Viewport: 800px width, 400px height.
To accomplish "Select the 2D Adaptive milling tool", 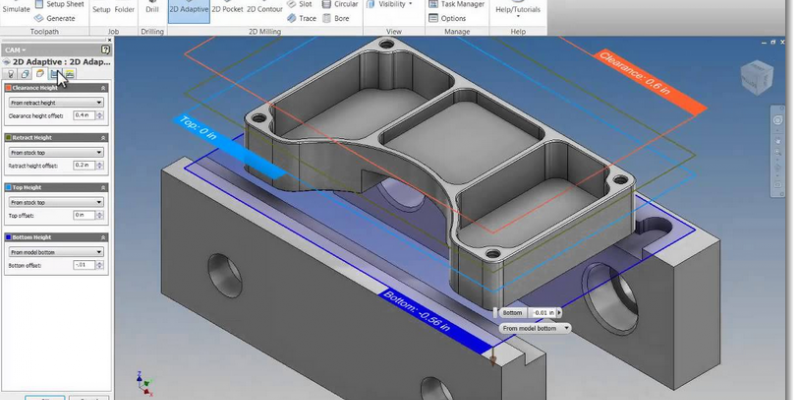I will coord(187,9).
